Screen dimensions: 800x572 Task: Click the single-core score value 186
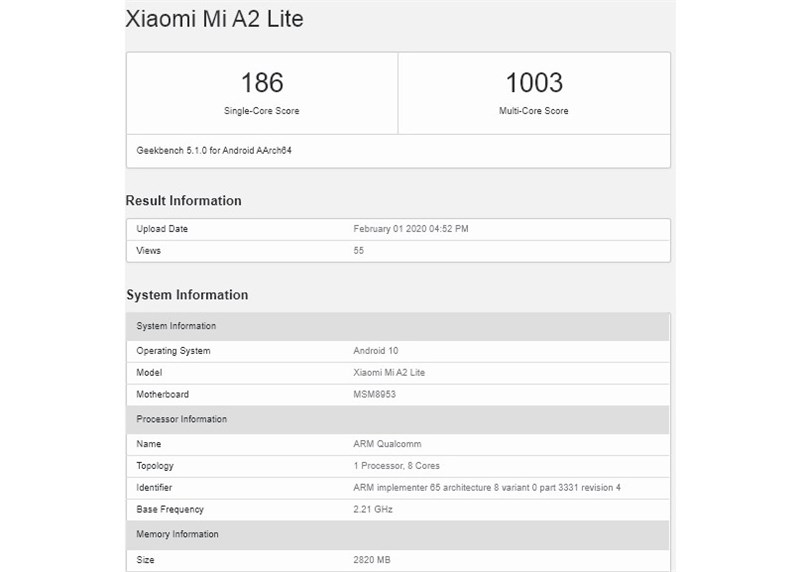tap(262, 83)
